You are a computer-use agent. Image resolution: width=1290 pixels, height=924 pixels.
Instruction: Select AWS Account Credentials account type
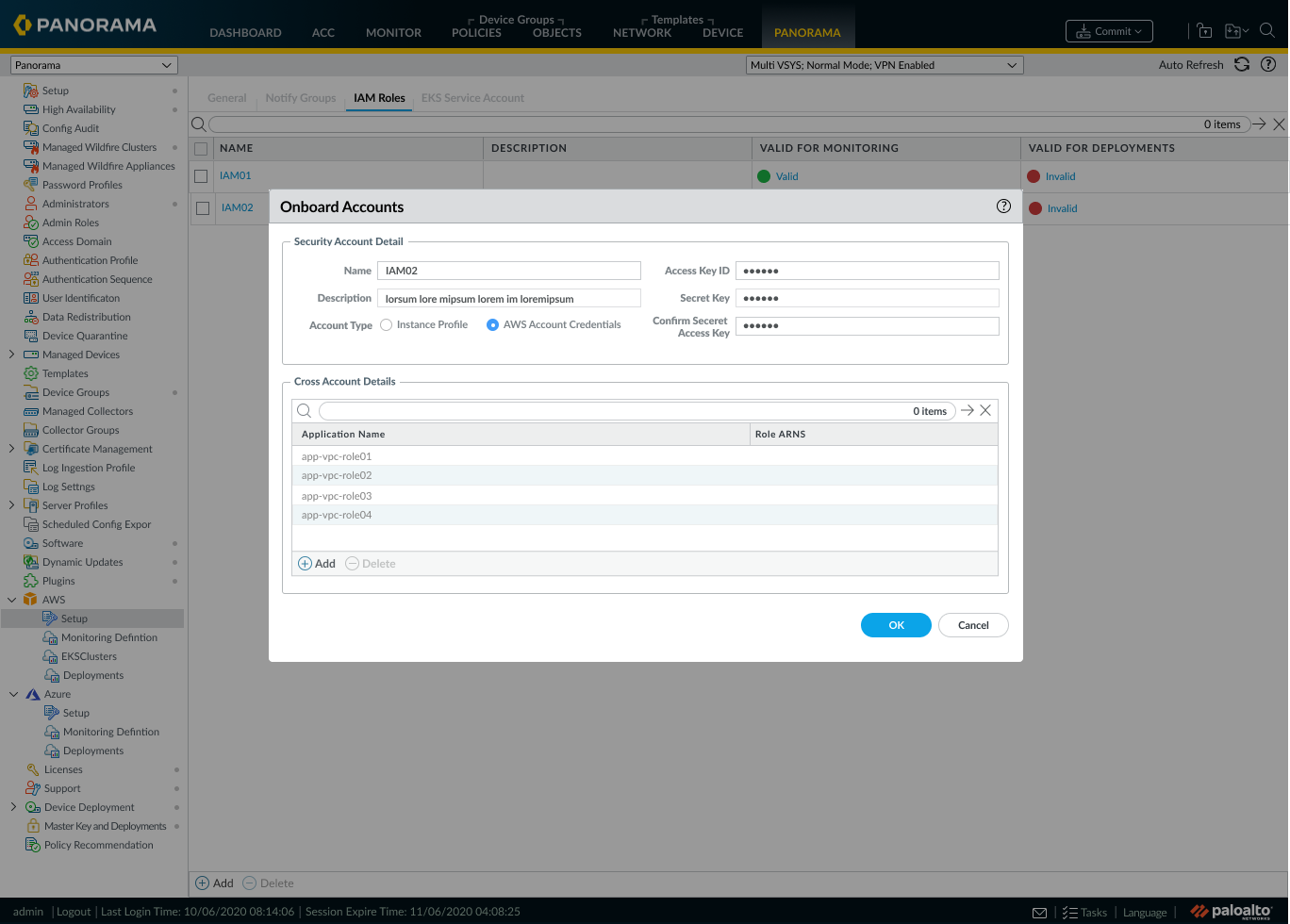pyautogui.click(x=492, y=324)
